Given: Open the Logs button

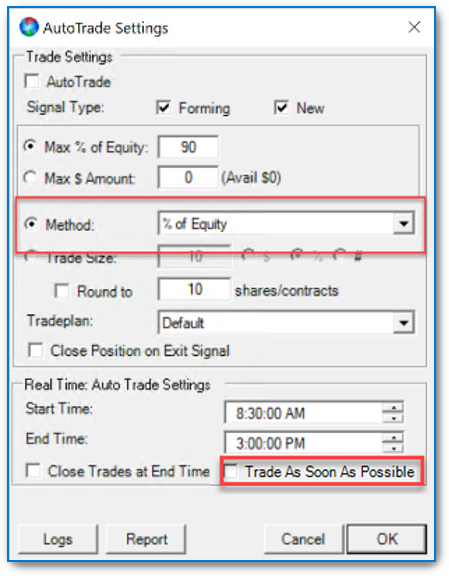Looking at the screenshot, I should [x=58, y=539].
